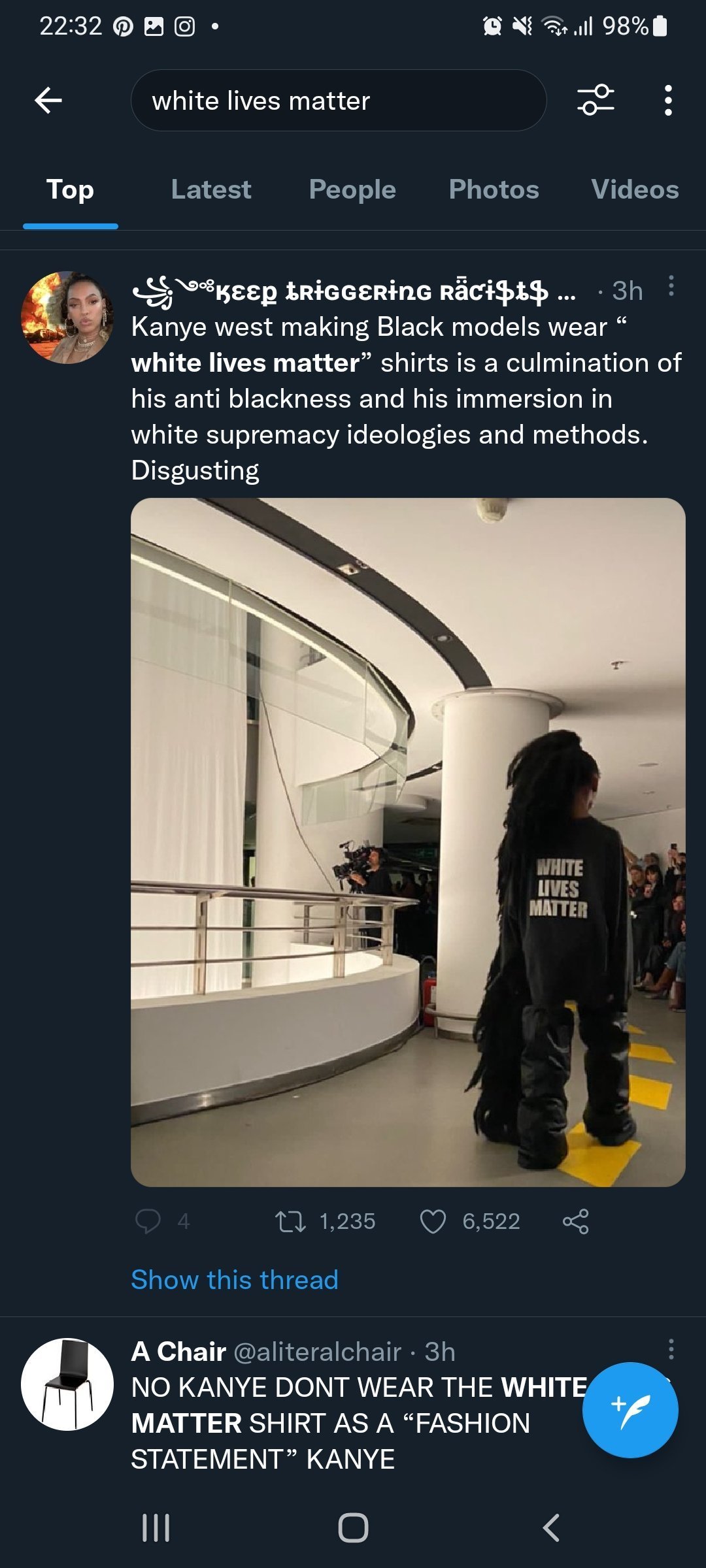Open the Photos tab
The height and width of the screenshot is (1568, 706).
coord(494,189)
